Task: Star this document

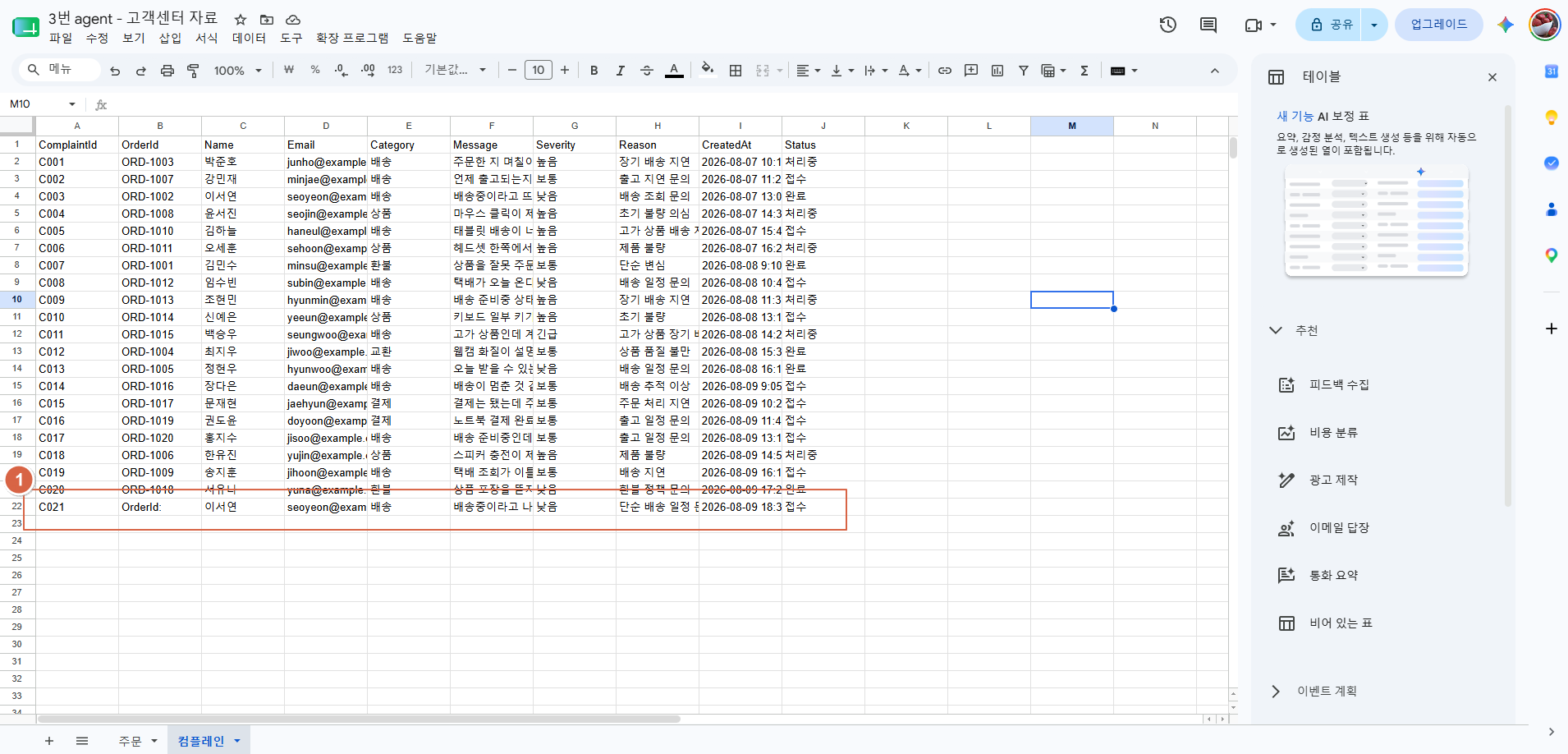Action: click(x=241, y=19)
